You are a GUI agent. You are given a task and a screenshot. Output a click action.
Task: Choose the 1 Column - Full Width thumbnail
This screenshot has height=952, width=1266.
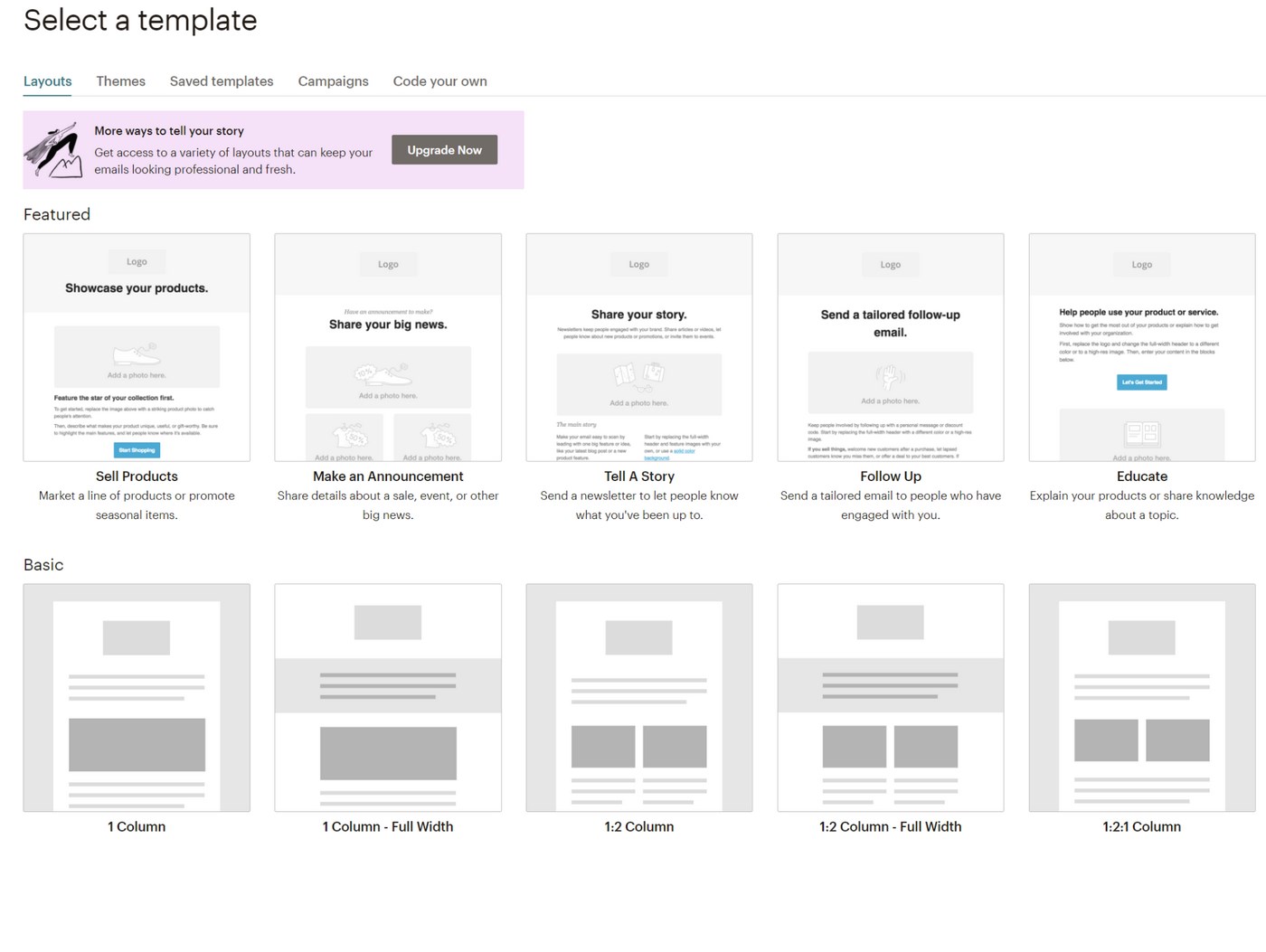point(388,697)
